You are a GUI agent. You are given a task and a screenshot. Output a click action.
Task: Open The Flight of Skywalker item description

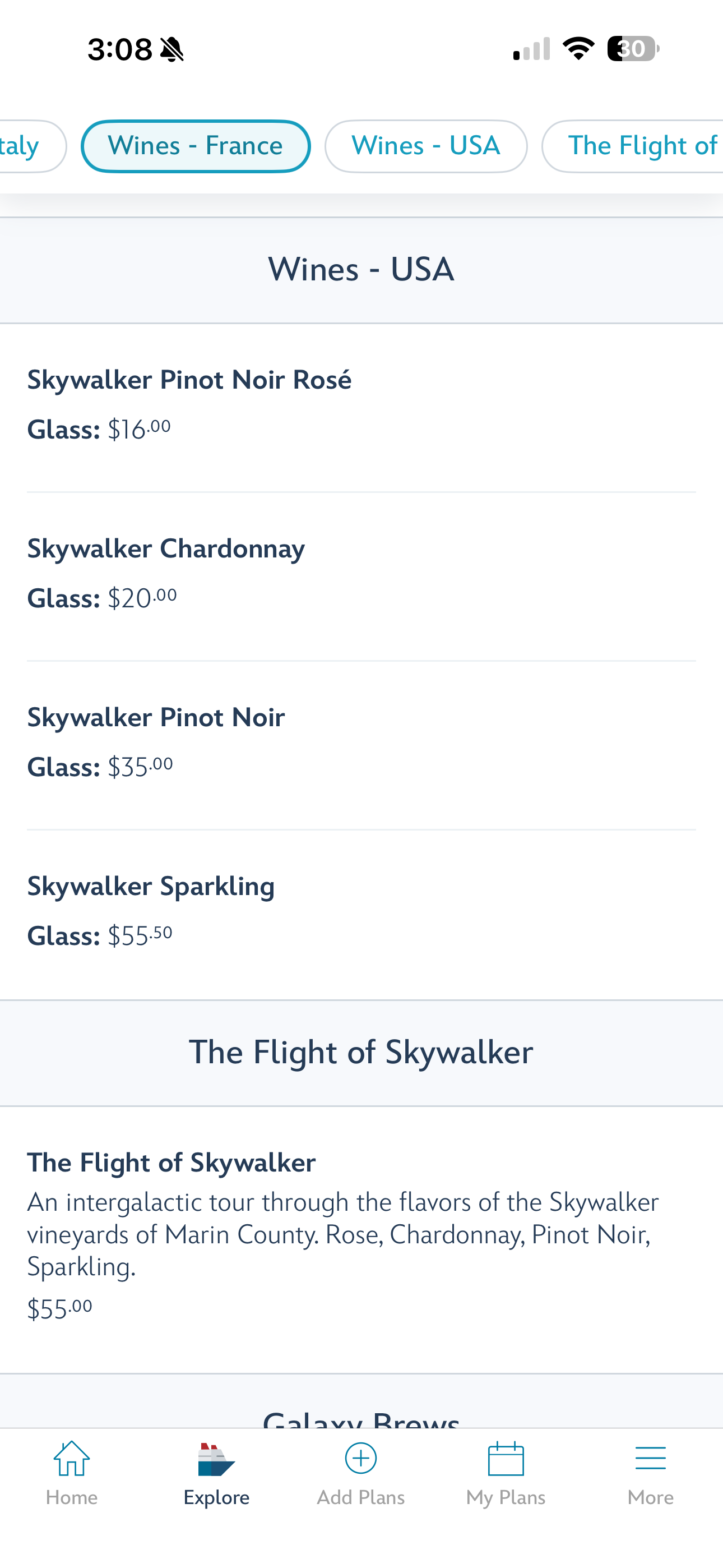(x=342, y=1234)
